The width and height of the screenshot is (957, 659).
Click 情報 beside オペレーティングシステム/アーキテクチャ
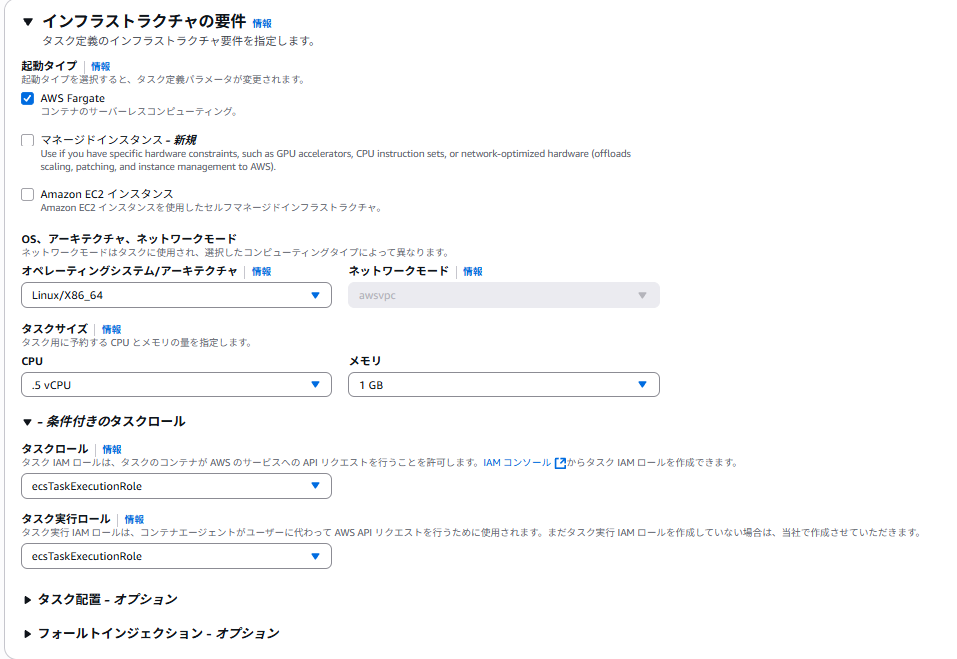261,272
